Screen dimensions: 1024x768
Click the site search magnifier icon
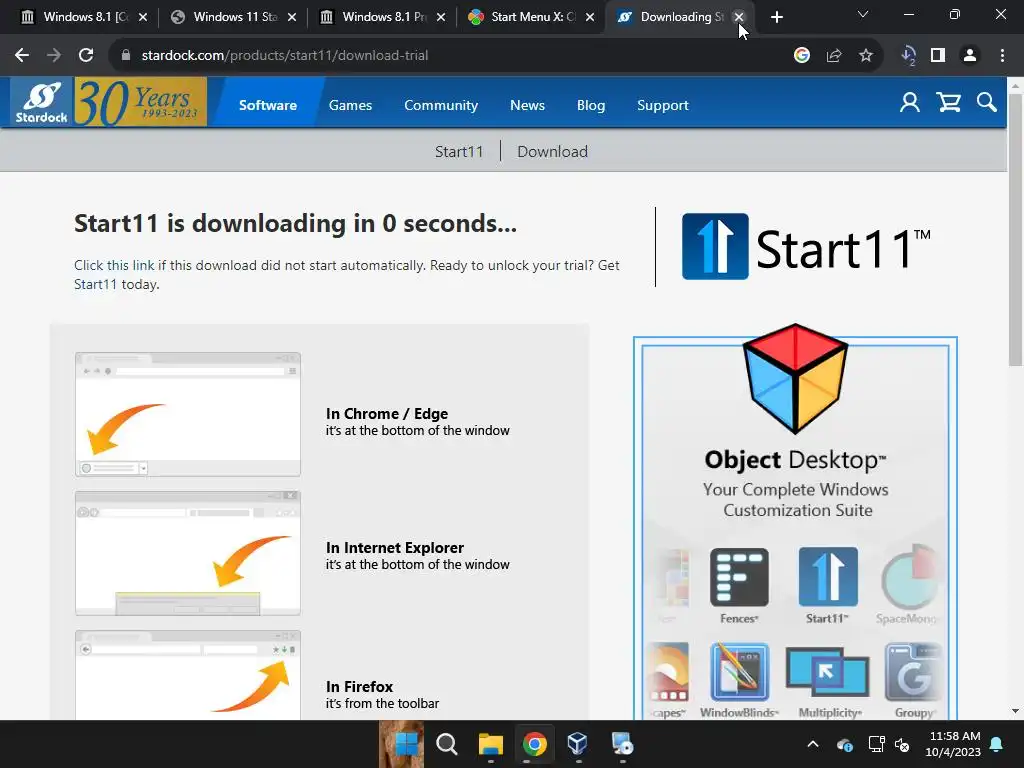(x=986, y=103)
